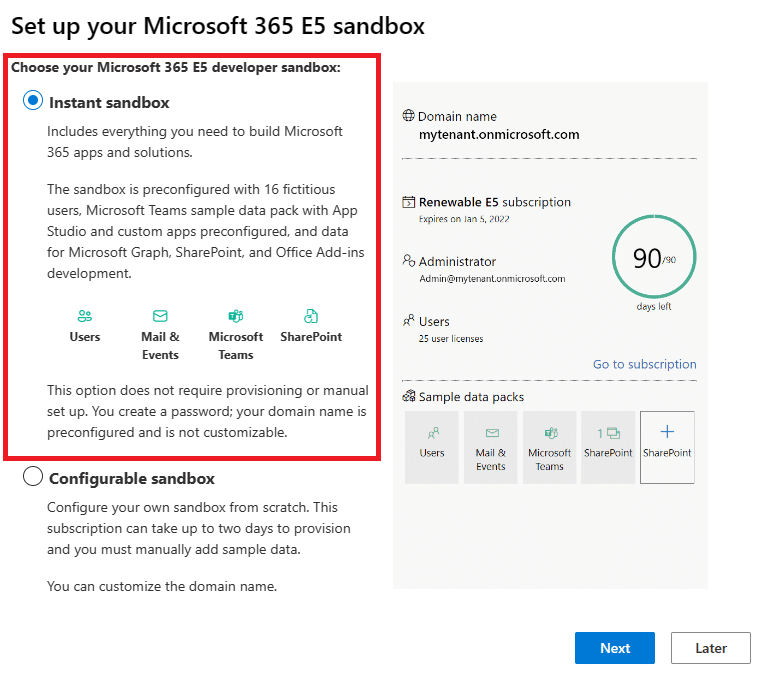
Task: Click the Users icon under Instant sandbox
Action: coord(85,316)
